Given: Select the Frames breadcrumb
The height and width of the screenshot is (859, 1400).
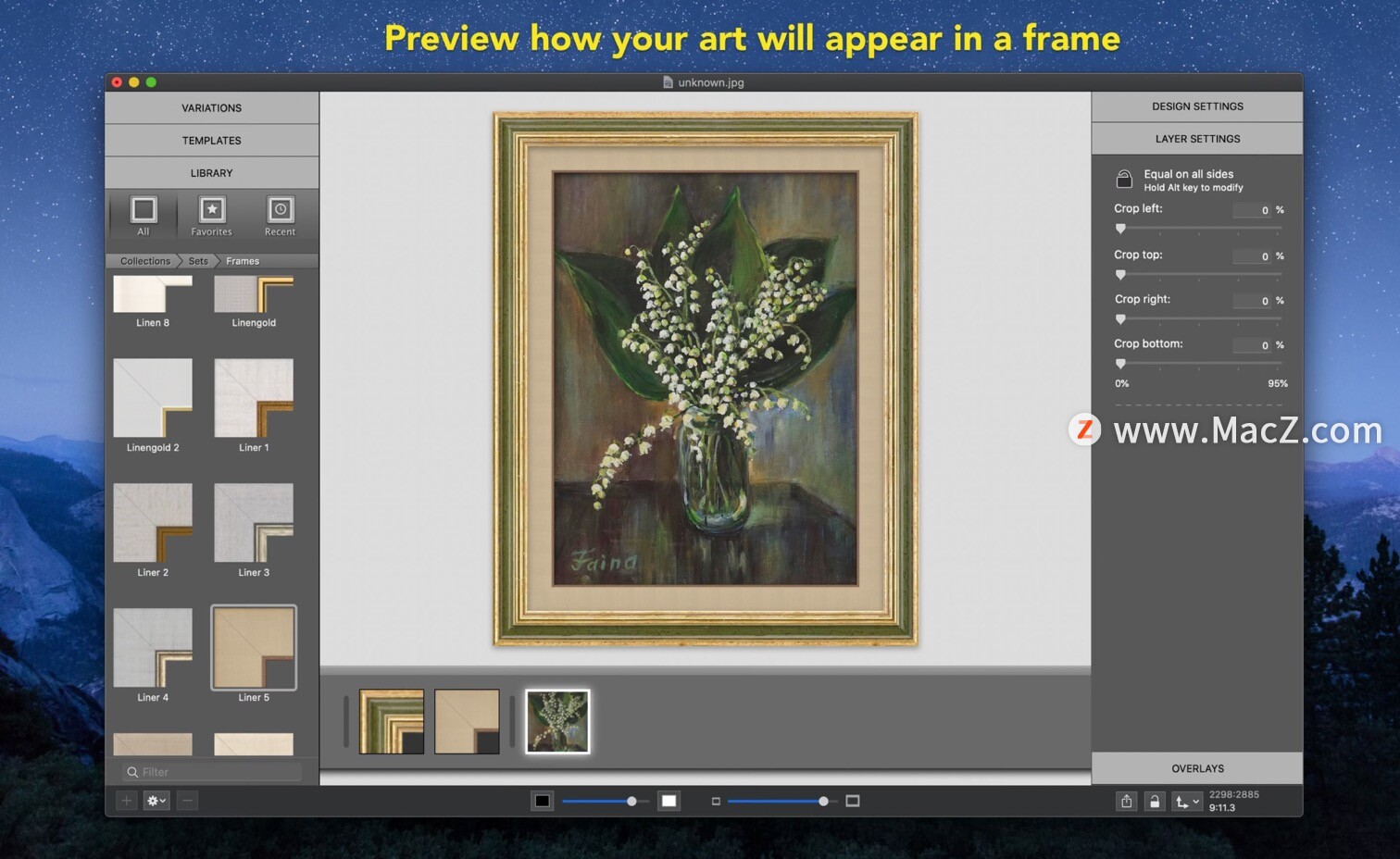Looking at the screenshot, I should click(x=243, y=261).
